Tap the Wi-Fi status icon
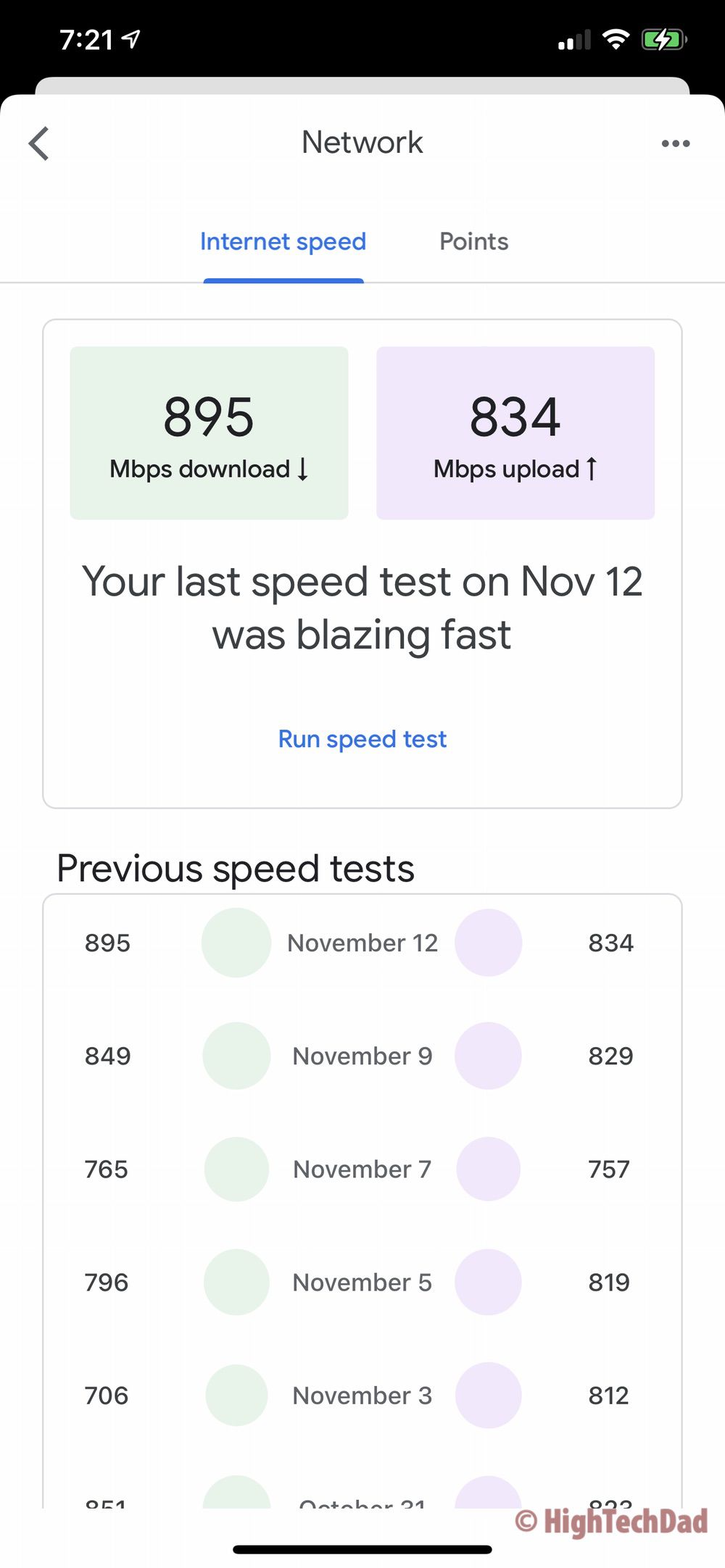 (616, 39)
